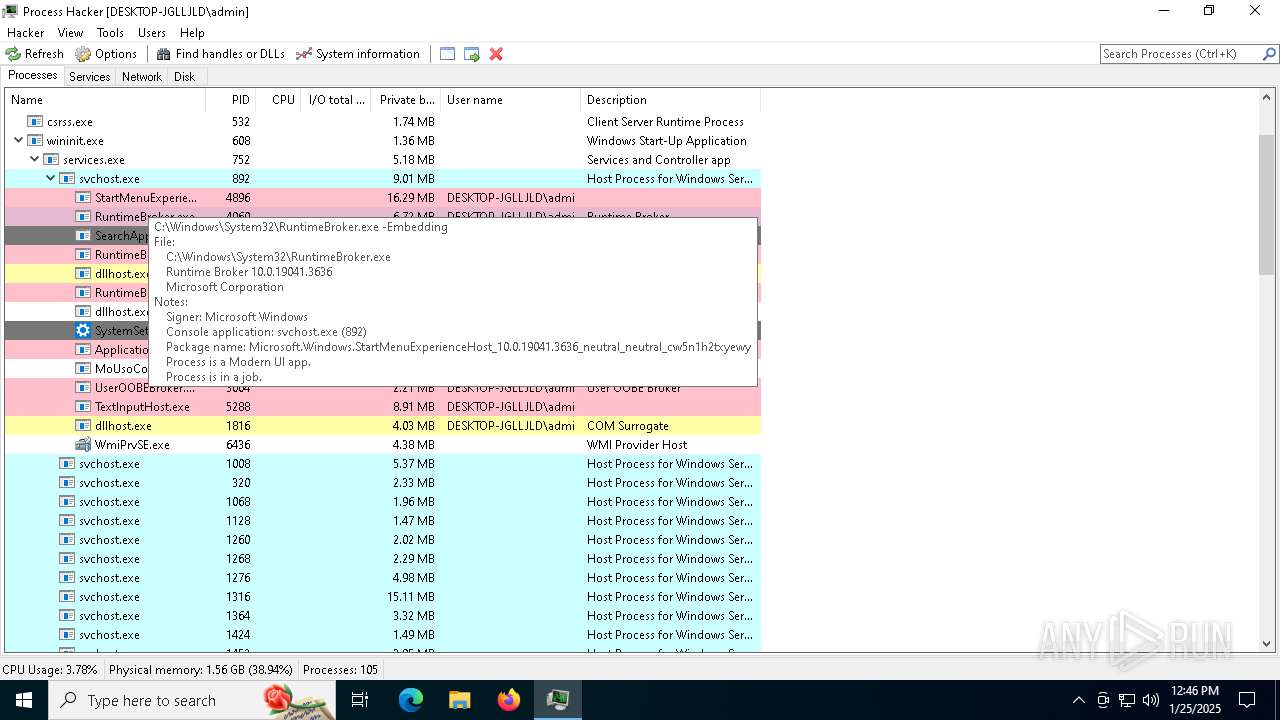Screen dimensions: 1280x720
Task: Sort by Description column header
Action: pos(670,100)
